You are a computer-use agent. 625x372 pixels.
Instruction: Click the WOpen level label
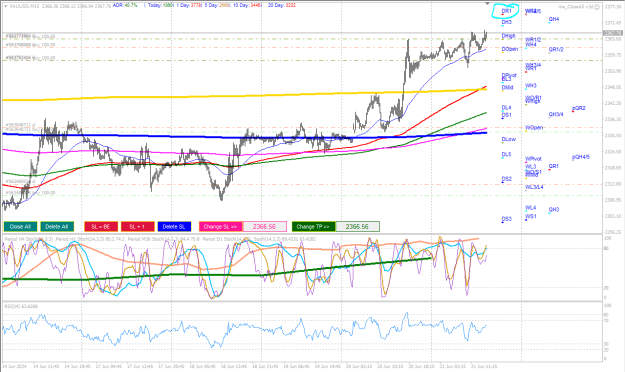[534, 128]
